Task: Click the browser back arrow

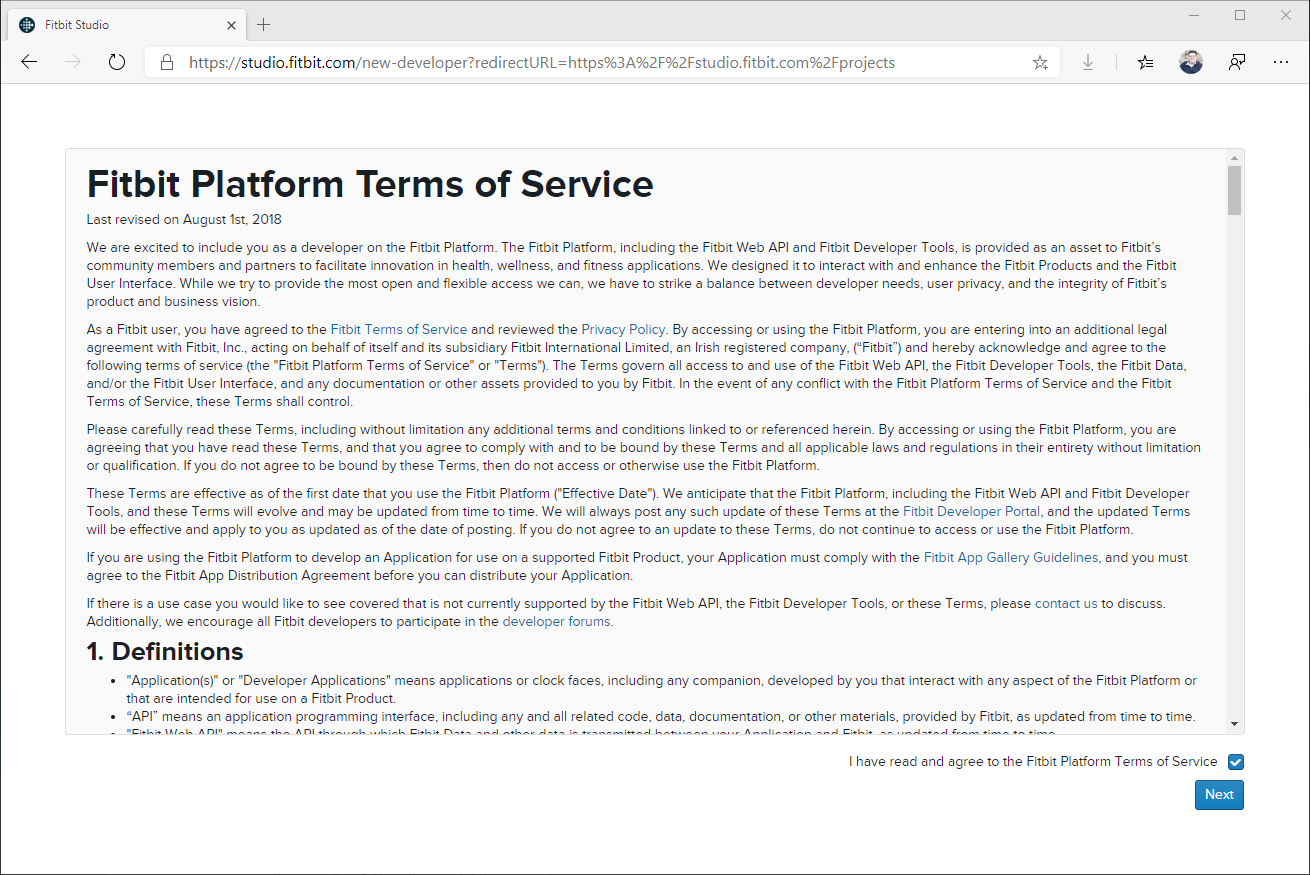Action: [x=29, y=62]
